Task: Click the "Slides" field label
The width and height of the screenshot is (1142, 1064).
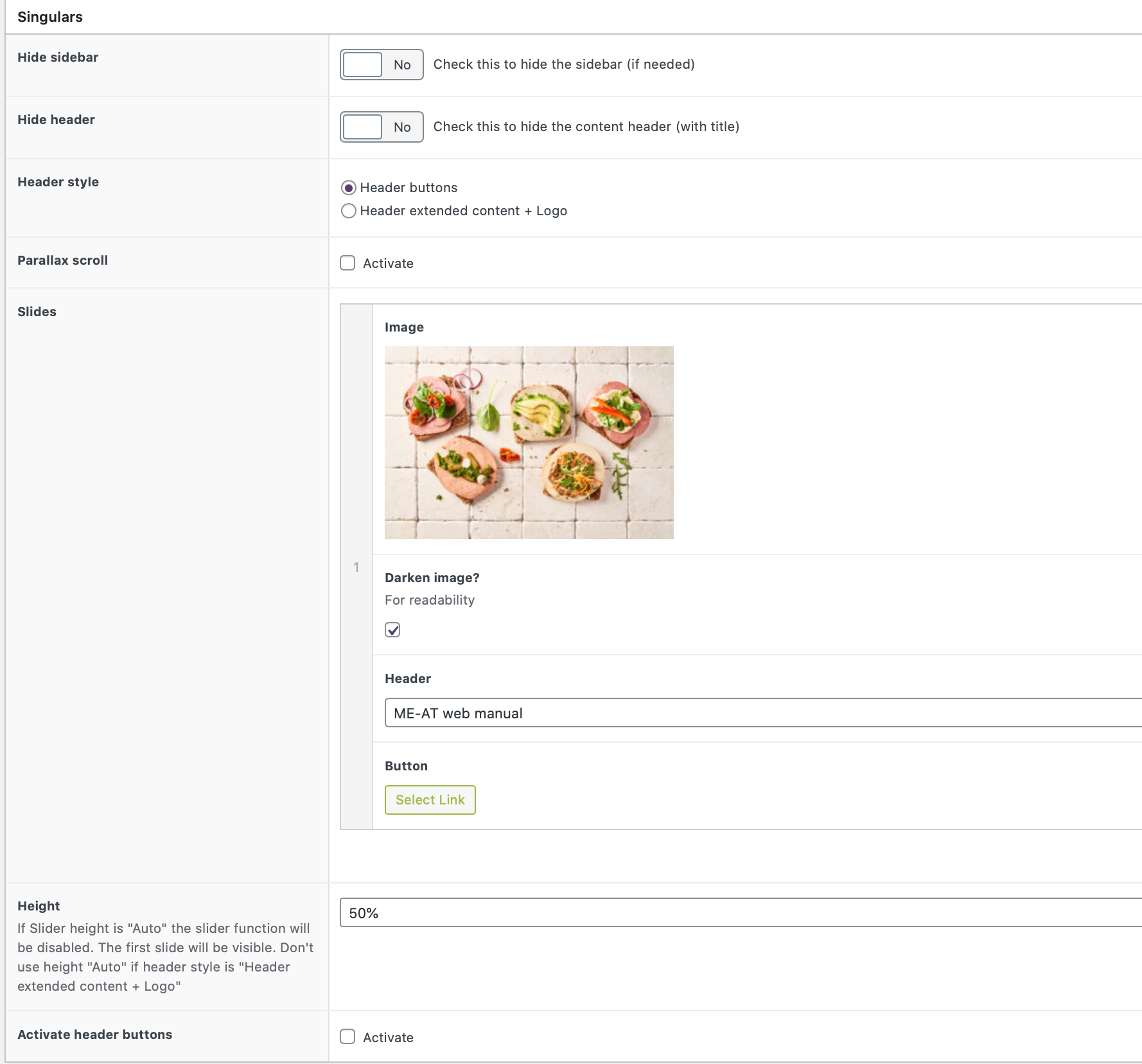Action: click(37, 312)
